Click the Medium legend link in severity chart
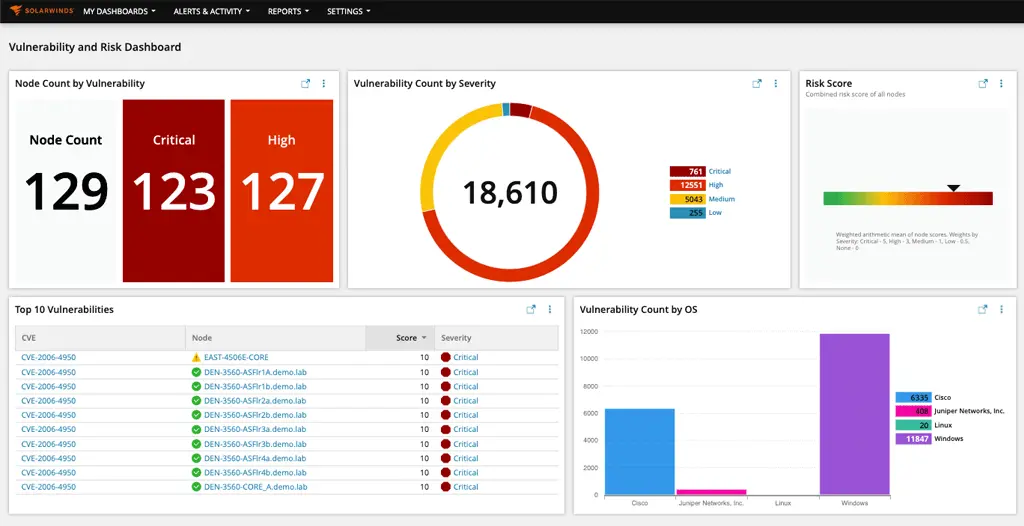The height and width of the screenshot is (526, 1024). pos(722,199)
